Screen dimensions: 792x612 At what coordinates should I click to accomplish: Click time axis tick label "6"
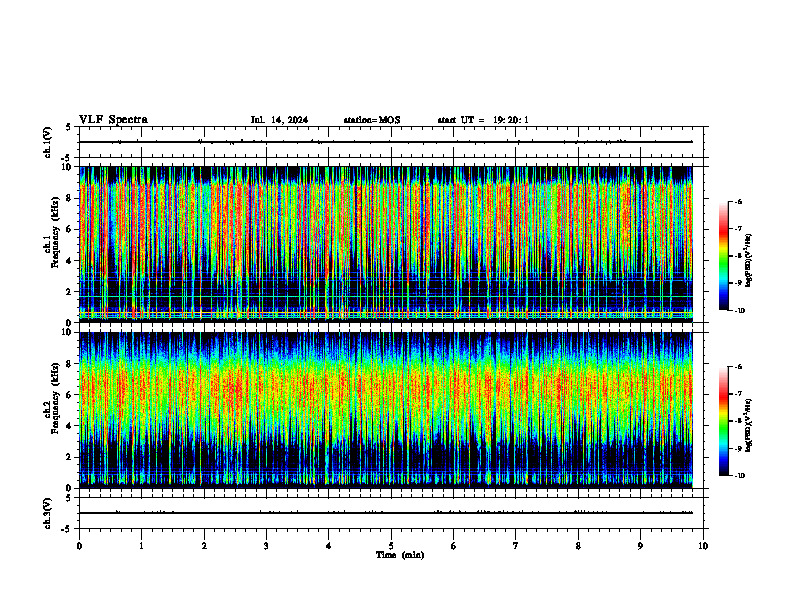[454, 546]
